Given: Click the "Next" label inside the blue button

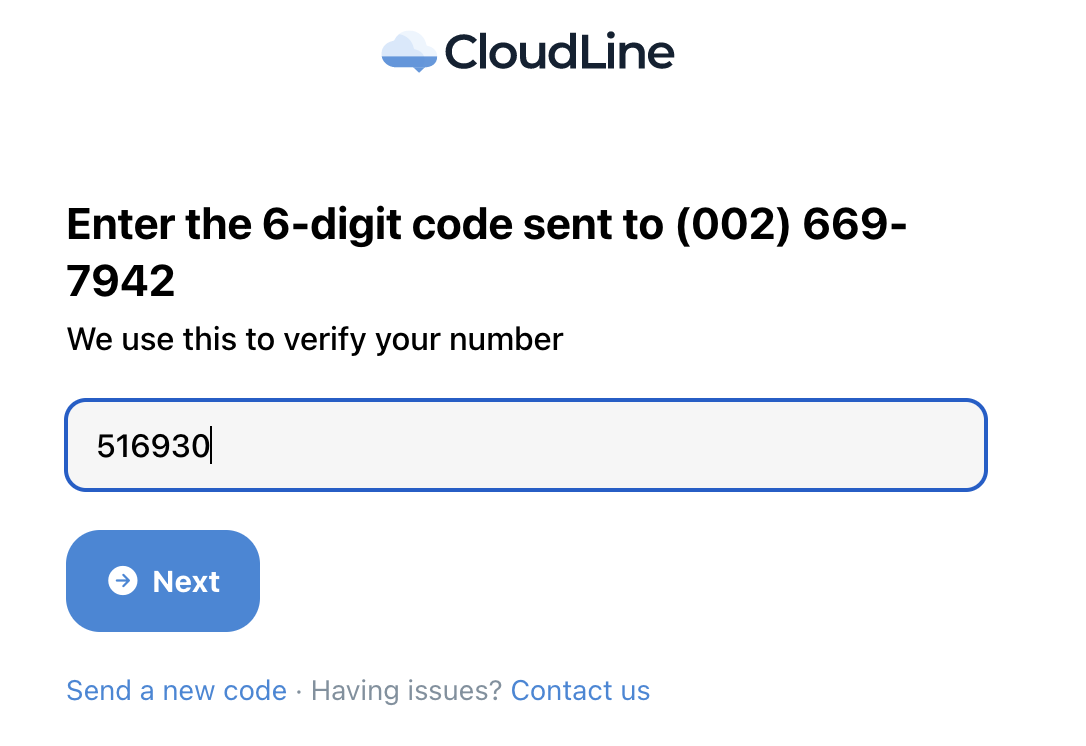Looking at the screenshot, I should click(186, 581).
